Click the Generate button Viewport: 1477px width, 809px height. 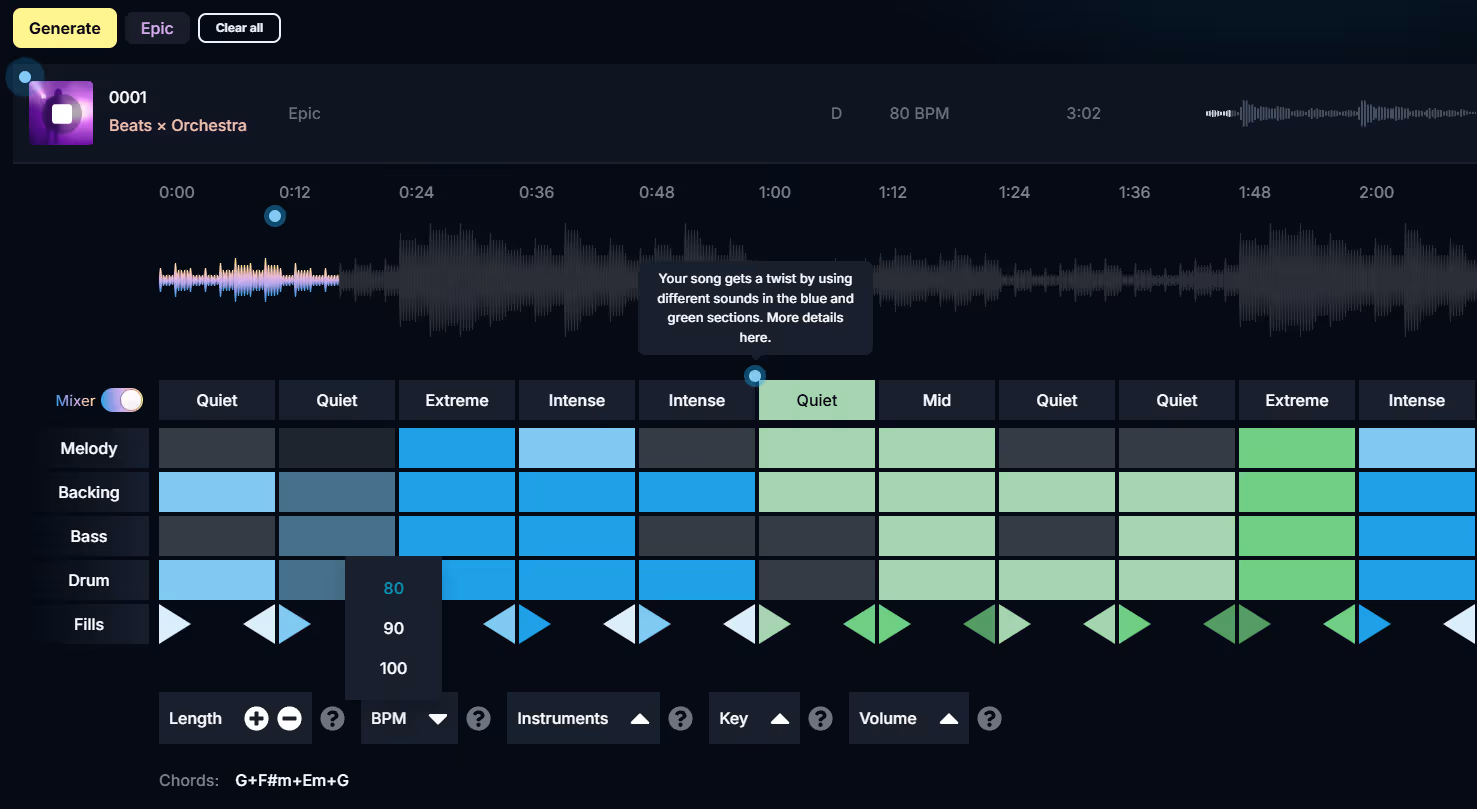65,28
